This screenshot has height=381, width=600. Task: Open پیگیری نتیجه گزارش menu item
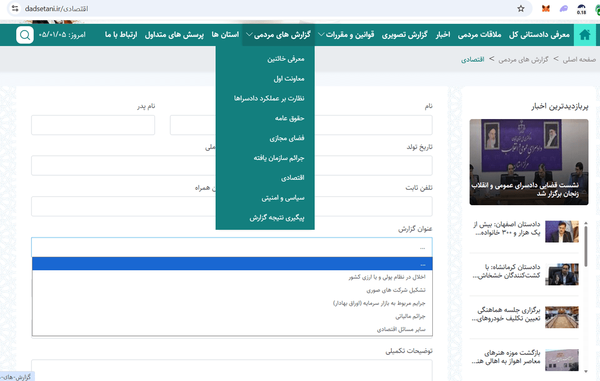tap(277, 218)
